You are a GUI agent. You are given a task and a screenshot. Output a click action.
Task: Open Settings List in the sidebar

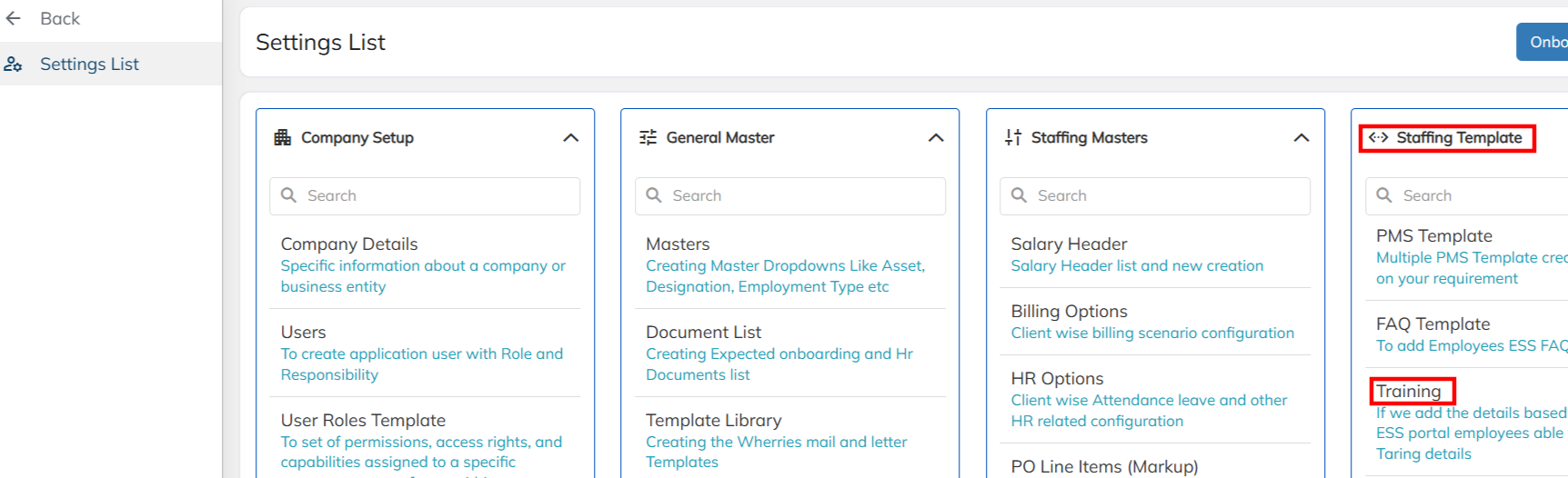click(89, 65)
